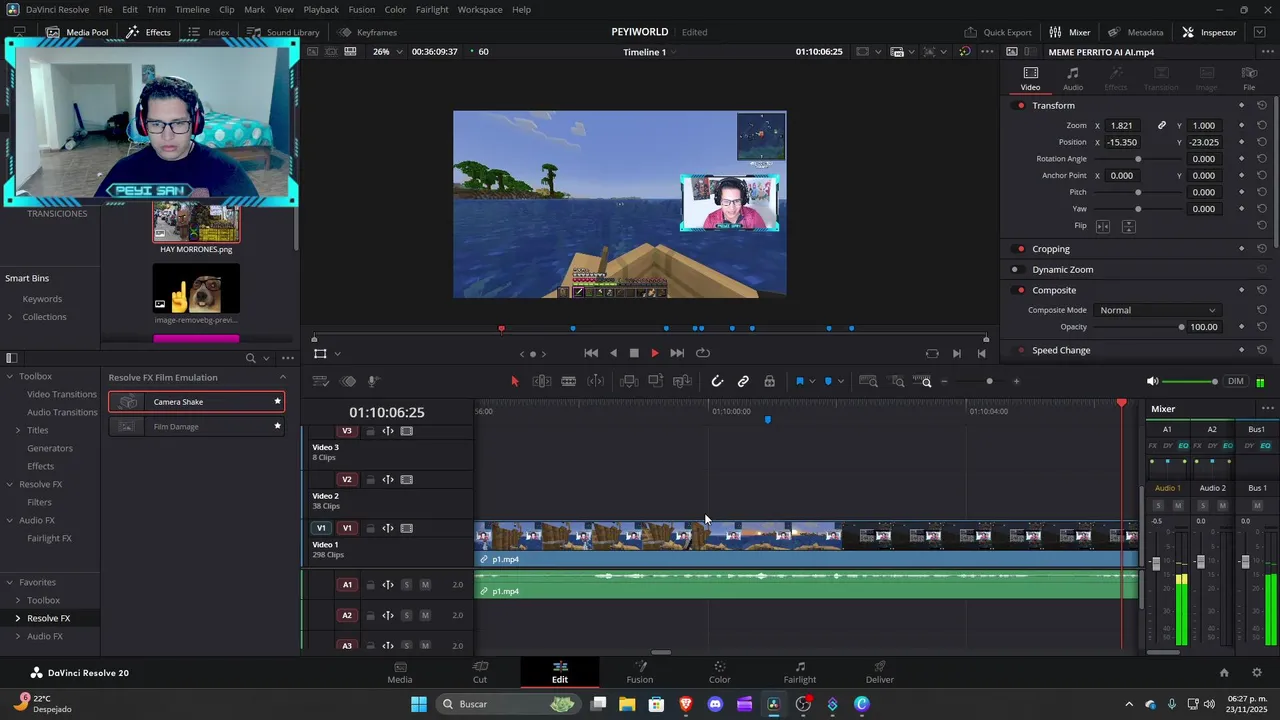Adjust the monitor volume slider
Image resolution: width=1280 pixels, height=720 pixels.
1190,381
